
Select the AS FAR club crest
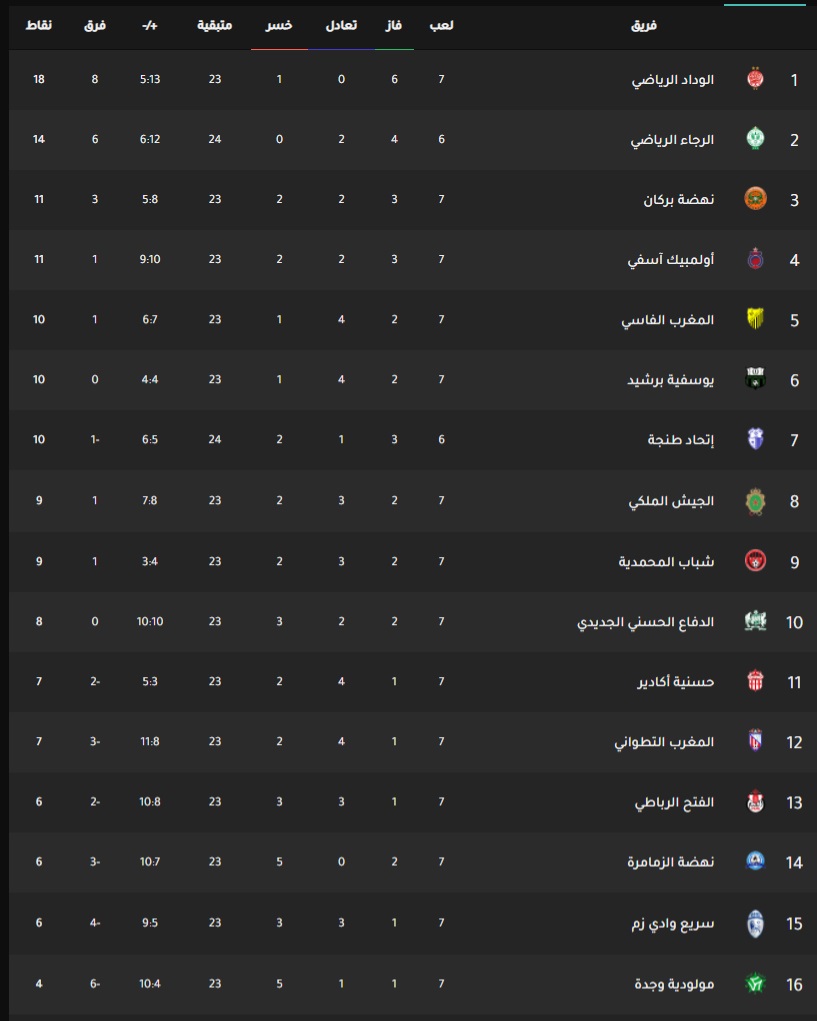(x=755, y=501)
